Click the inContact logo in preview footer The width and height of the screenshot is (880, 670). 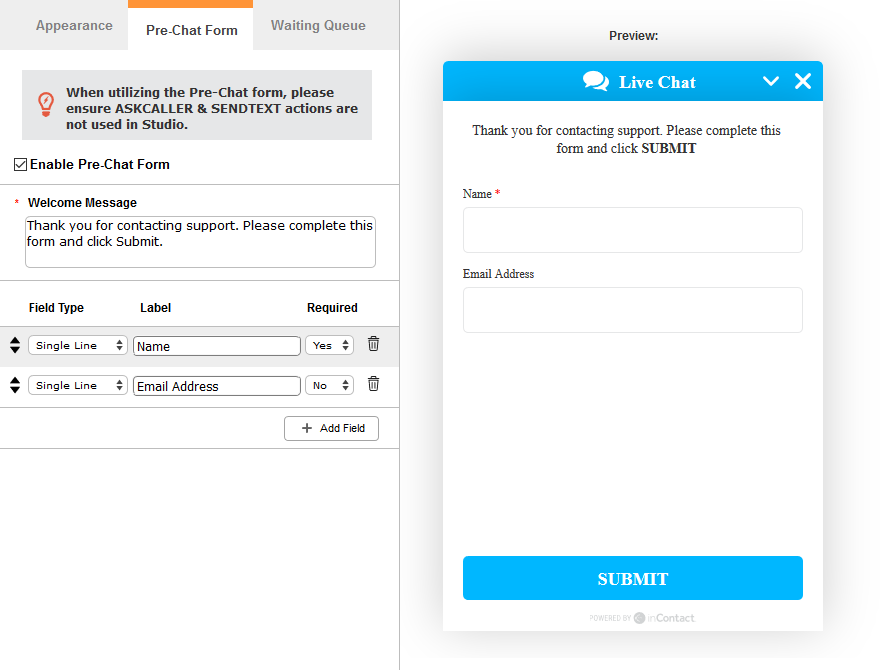pyautogui.click(x=664, y=618)
